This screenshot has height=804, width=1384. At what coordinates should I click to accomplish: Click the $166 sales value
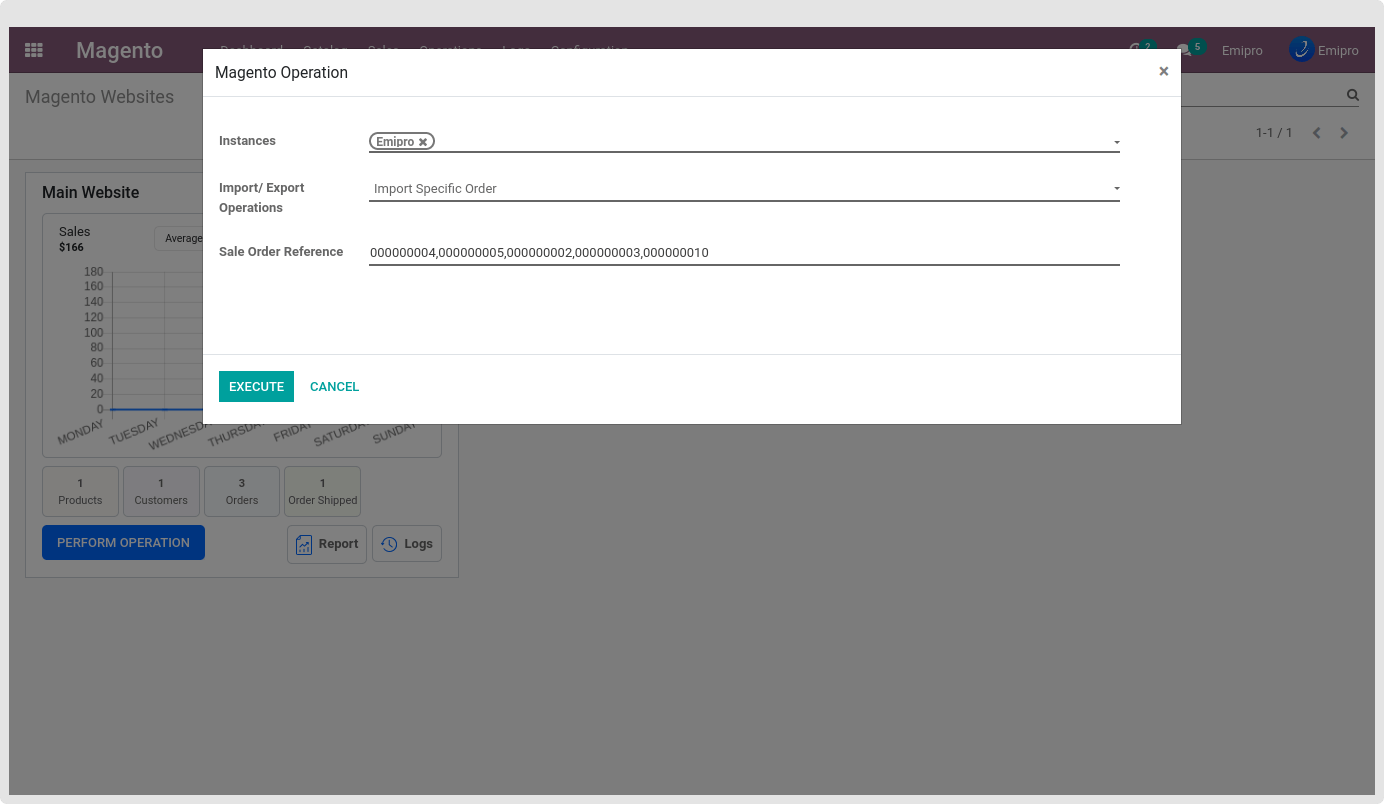point(71,247)
